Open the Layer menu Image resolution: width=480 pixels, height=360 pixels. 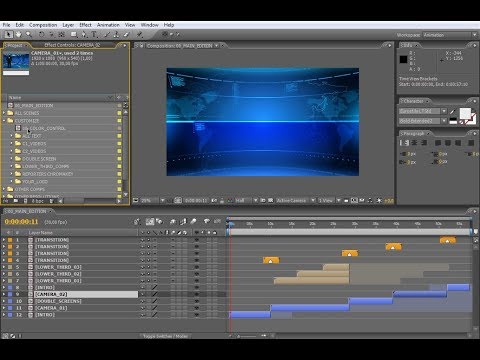68,25
